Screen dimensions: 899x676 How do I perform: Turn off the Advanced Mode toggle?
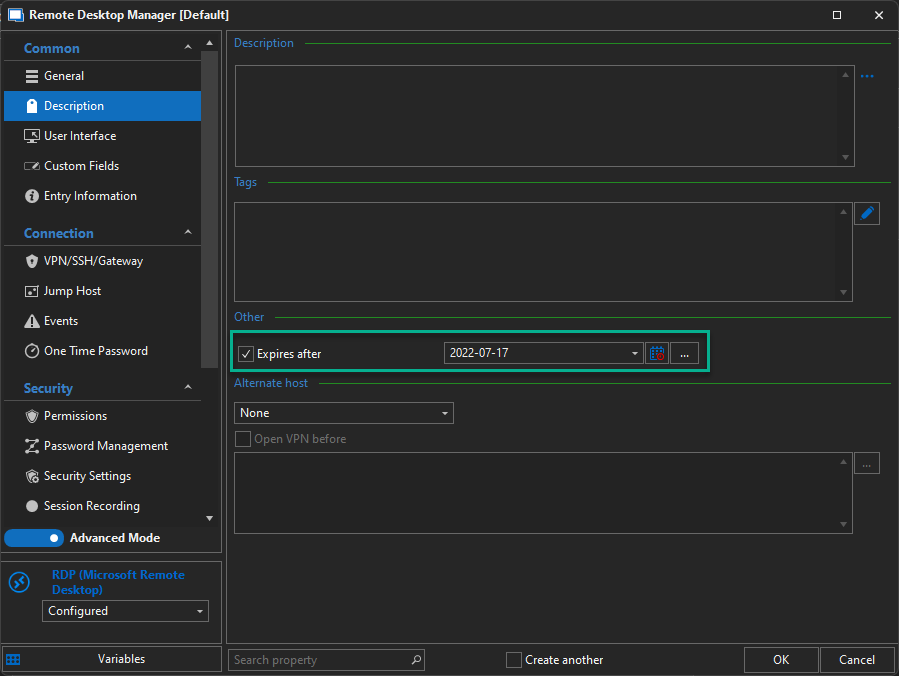coord(34,538)
